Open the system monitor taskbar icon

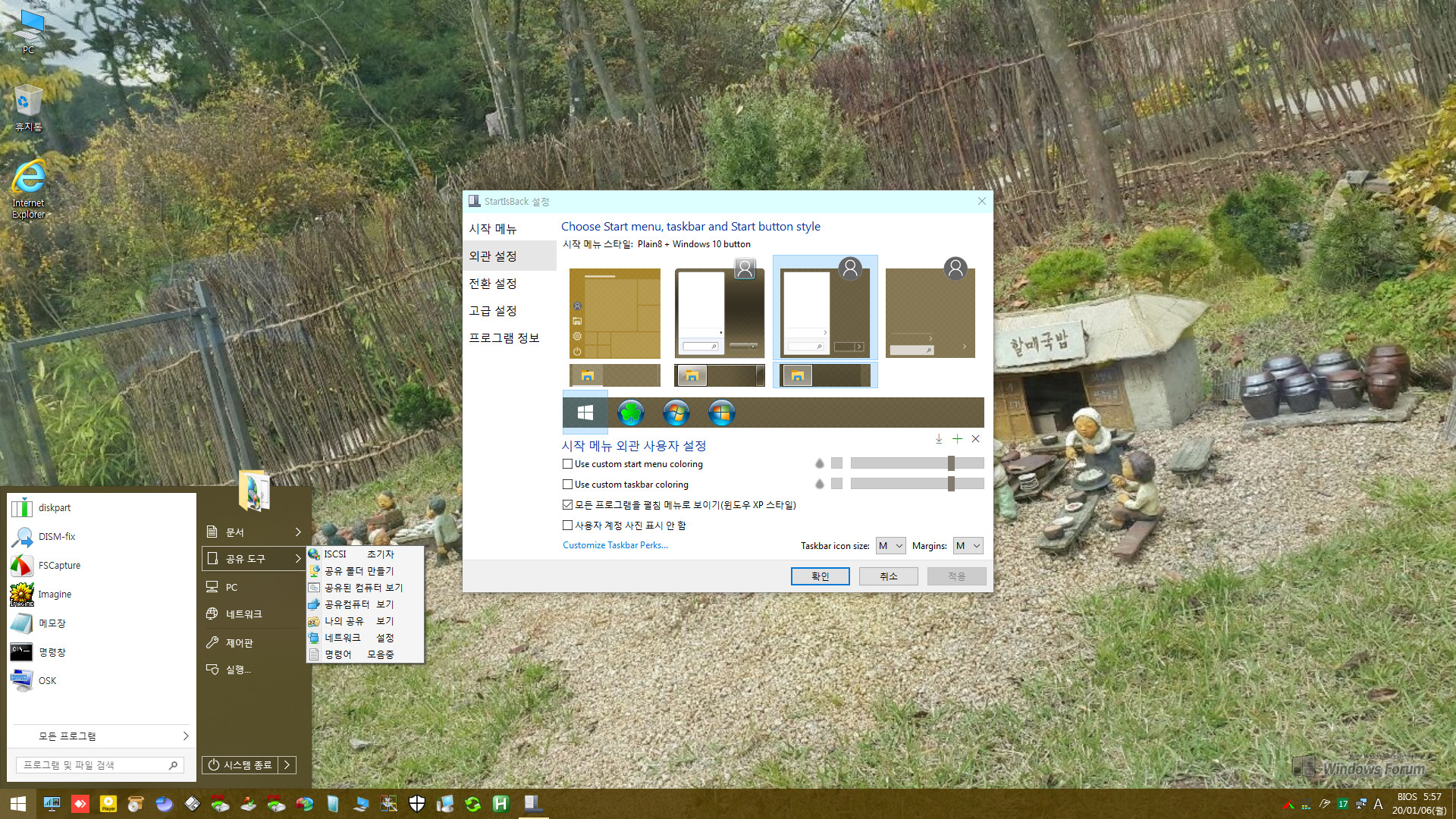[x=52, y=804]
